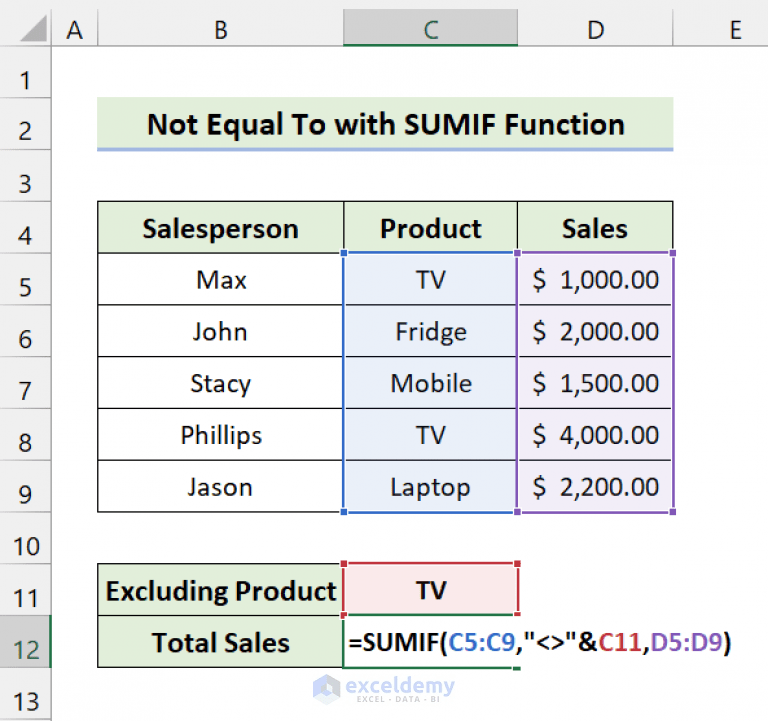Click the Product header cell
This screenshot has width=768, height=721.
point(431,228)
